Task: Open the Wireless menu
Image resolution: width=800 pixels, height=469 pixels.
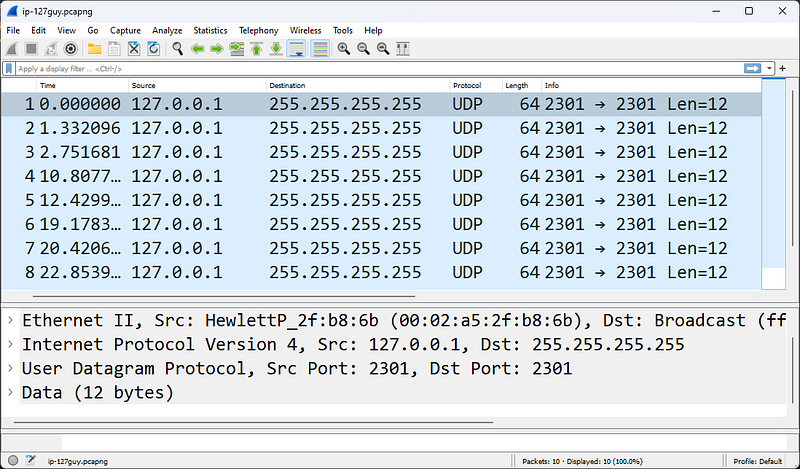Action: tap(306, 31)
